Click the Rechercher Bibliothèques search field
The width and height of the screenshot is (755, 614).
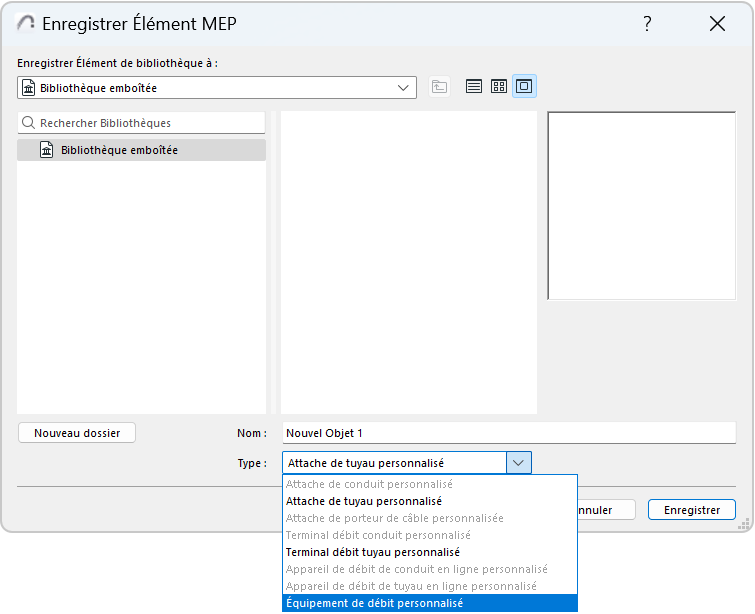[142, 123]
